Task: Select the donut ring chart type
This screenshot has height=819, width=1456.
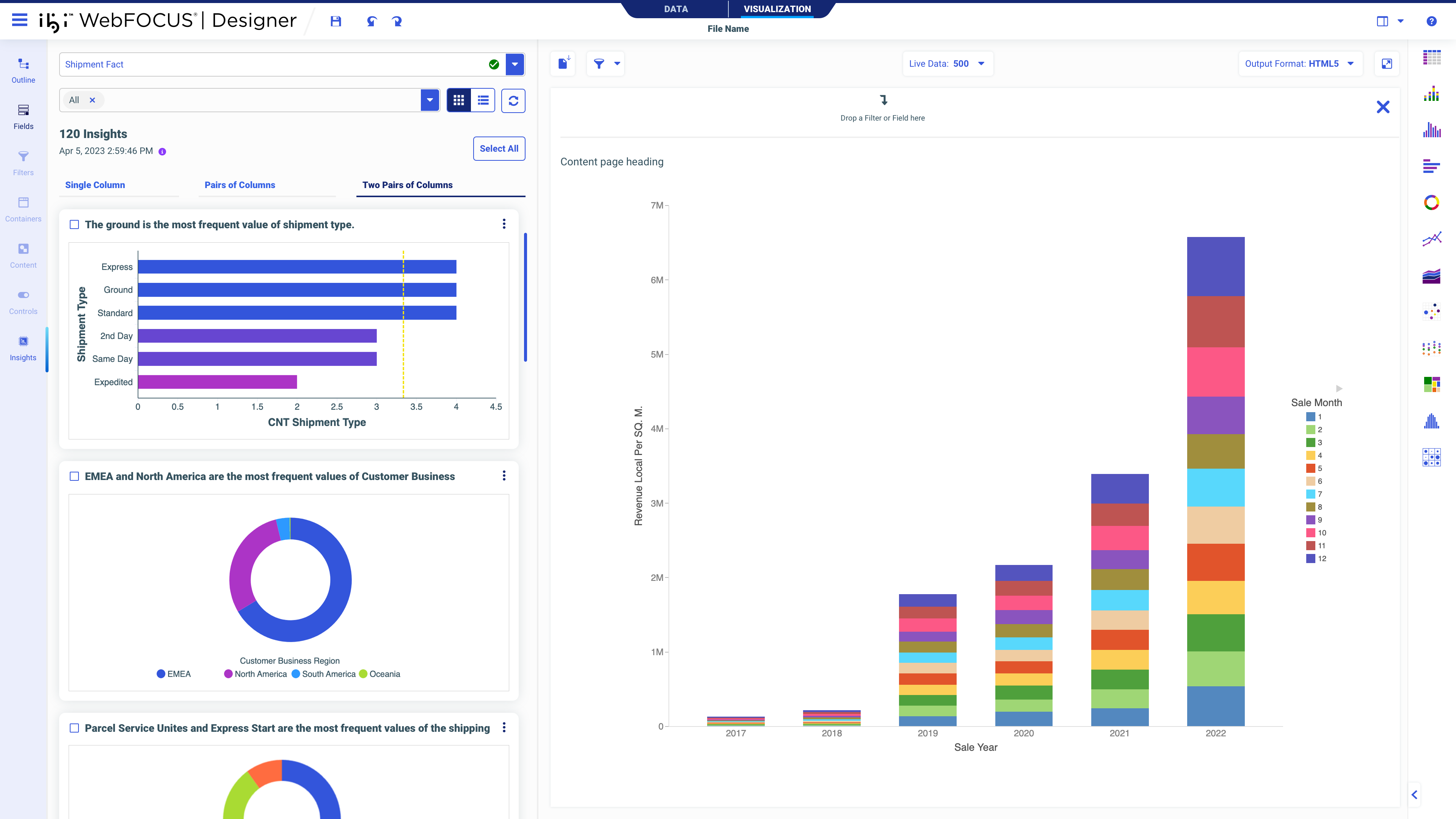Action: click(x=1431, y=202)
